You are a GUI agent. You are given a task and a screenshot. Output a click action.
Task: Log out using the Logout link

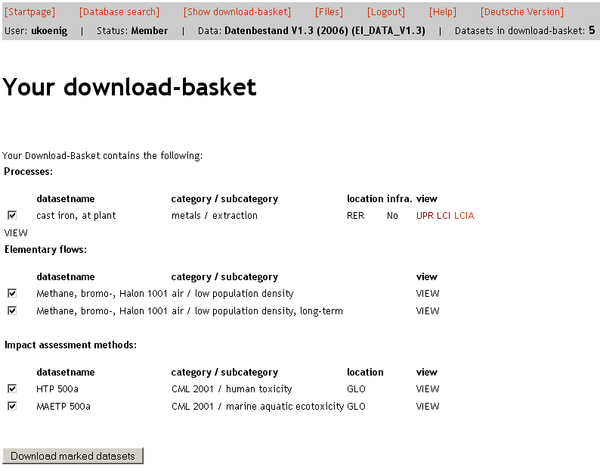pyautogui.click(x=386, y=12)
